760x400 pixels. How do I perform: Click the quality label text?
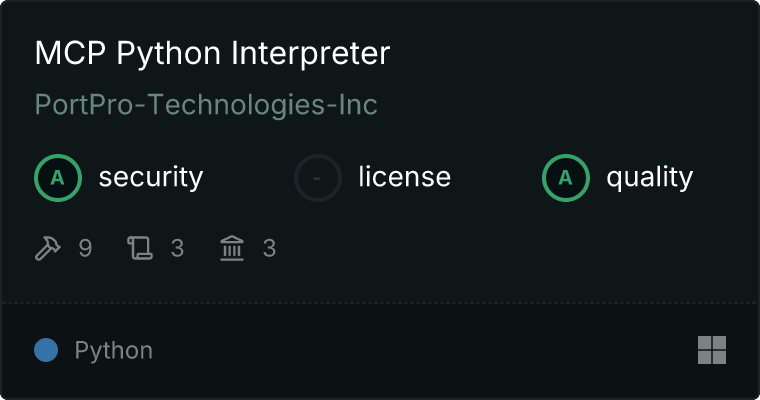click(649, 178)
